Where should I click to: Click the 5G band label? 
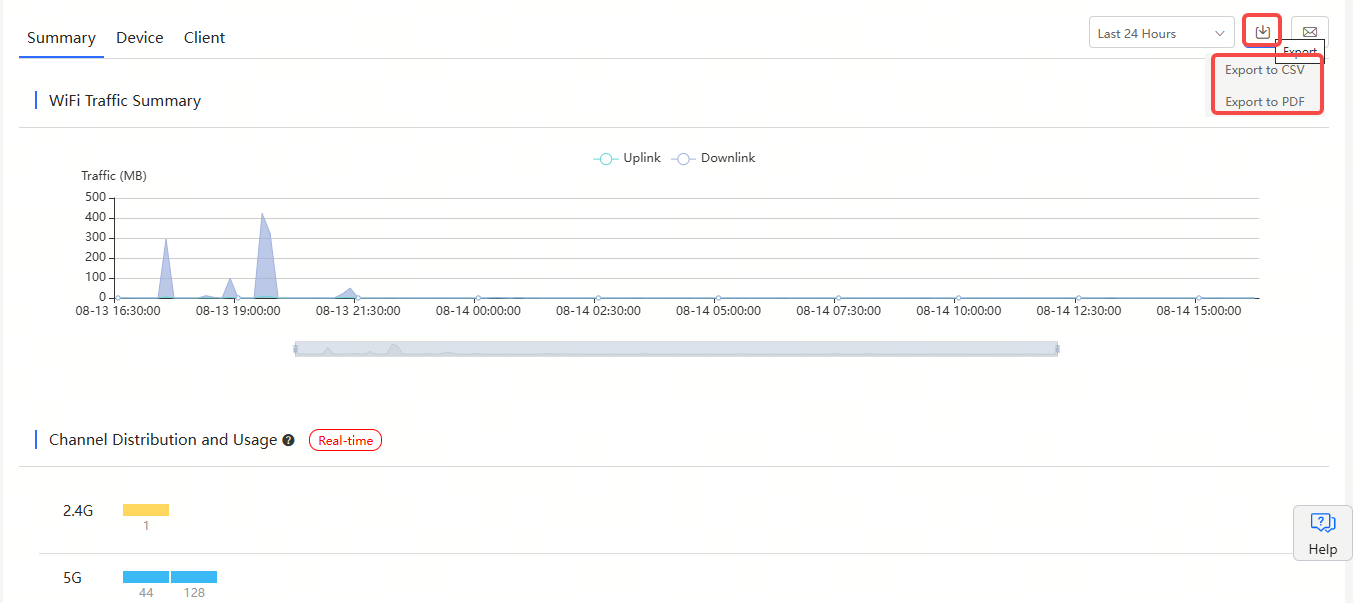point(72,578)
